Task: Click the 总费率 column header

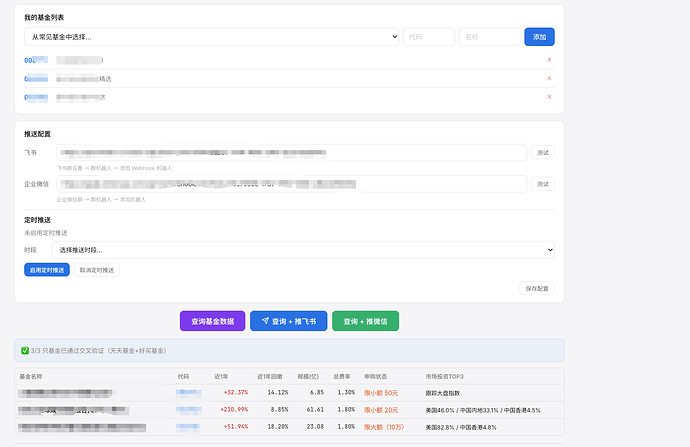Action: [x=342, y=377]
